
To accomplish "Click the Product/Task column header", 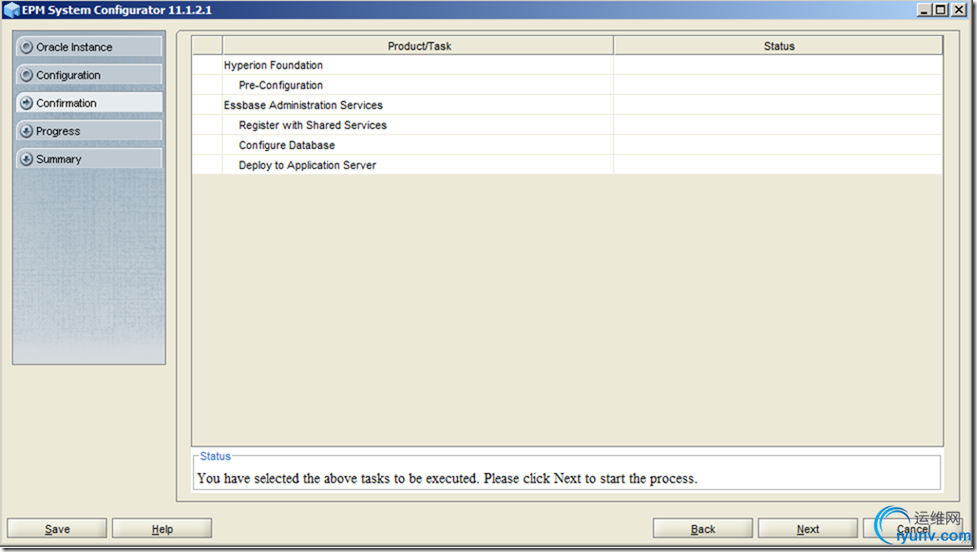I will (x=418, y=45).
